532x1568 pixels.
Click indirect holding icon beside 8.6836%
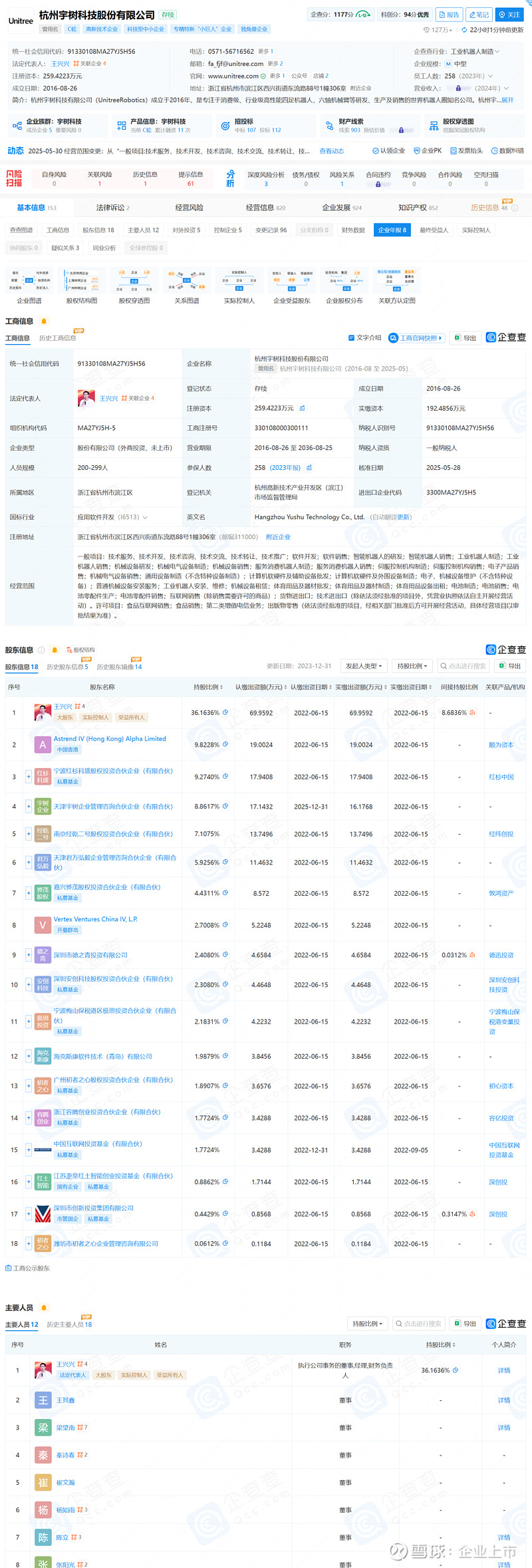point(472,713)
